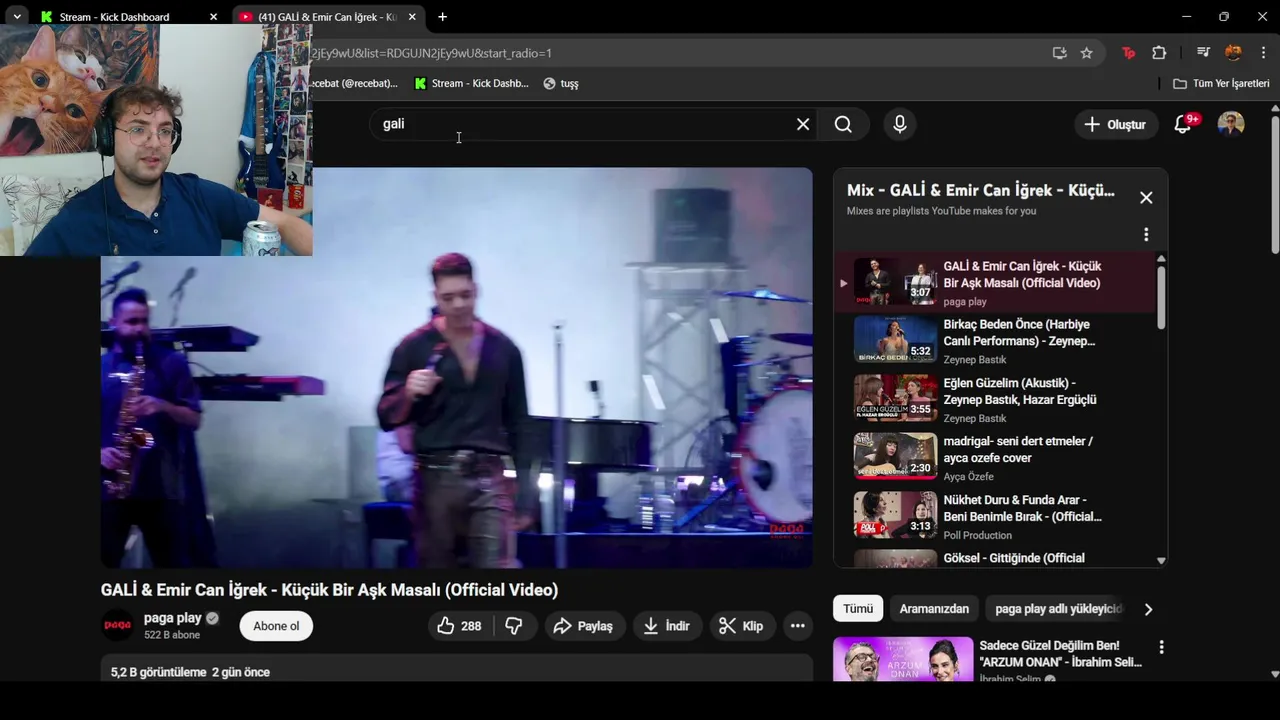This screenshot has width=1280, height=720.
Task: Open more actions menu beside Klip
Action: (x=797, y=626)
